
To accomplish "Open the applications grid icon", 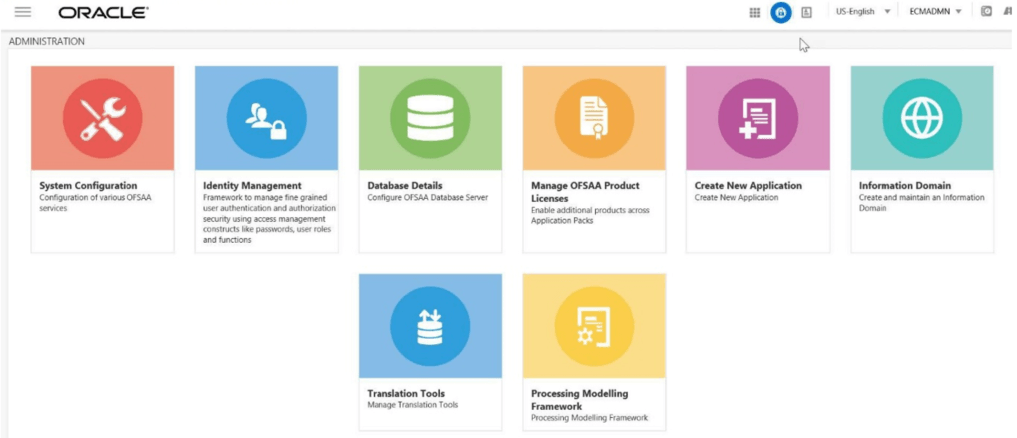I will pos(754,12).
